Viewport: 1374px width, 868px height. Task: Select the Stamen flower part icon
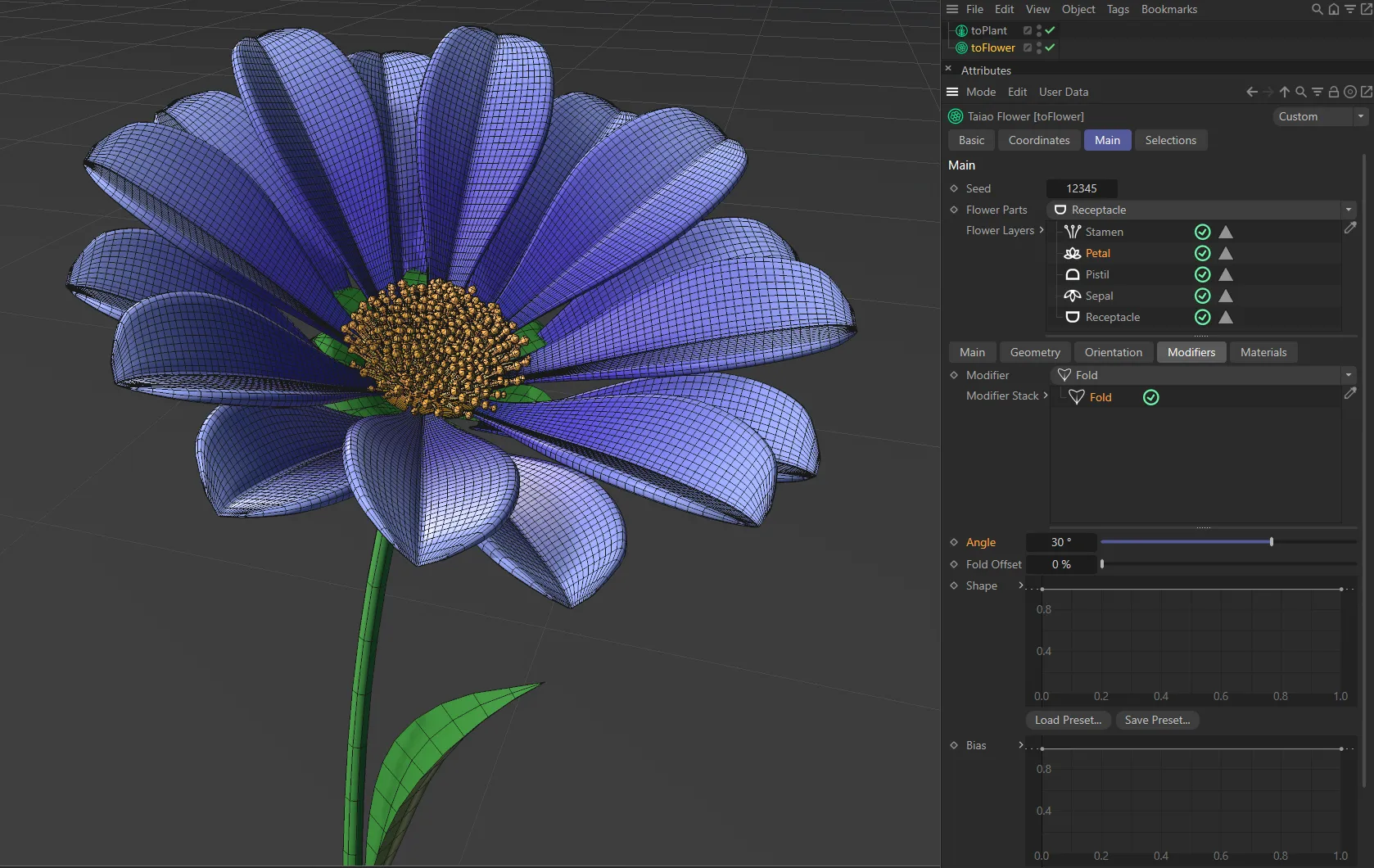(x=1073, y=232)
